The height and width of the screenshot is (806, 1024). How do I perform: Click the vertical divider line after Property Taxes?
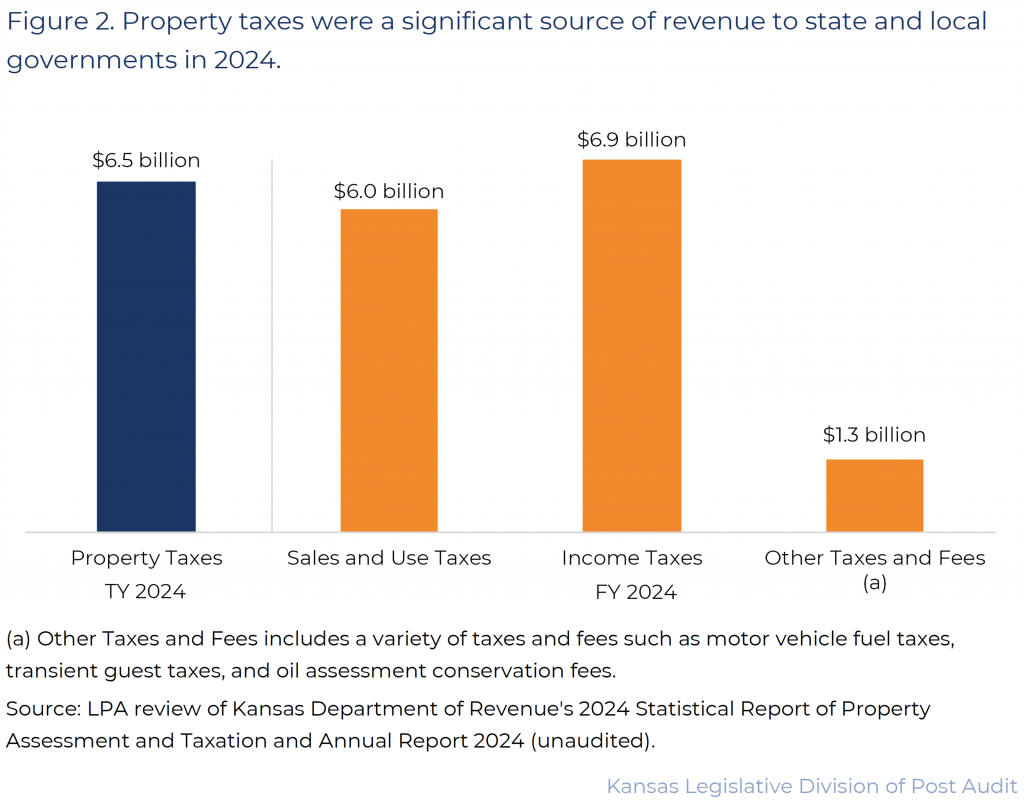(x=272, y=345)
